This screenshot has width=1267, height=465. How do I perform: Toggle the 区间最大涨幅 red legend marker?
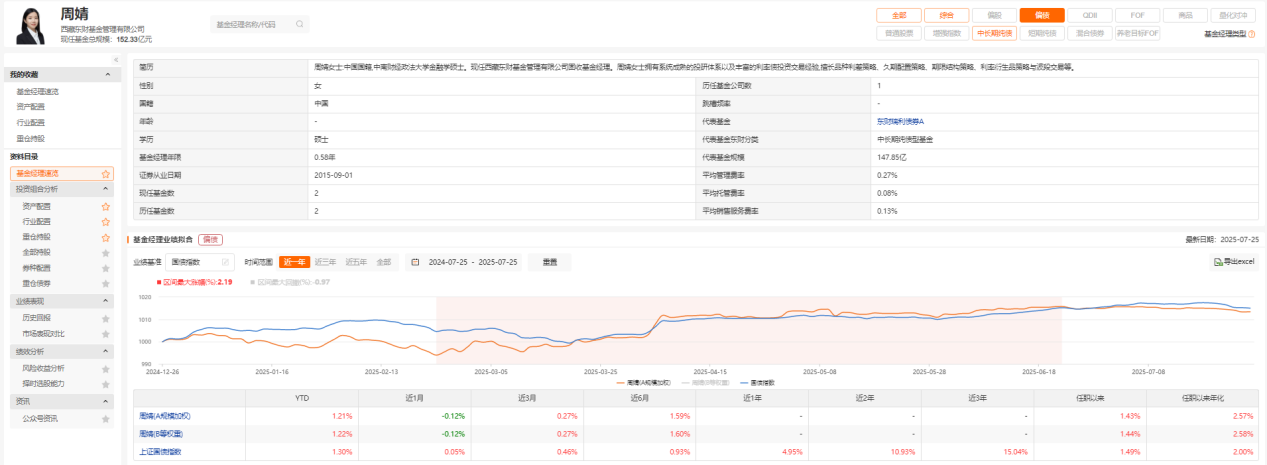click(x=158, y=283)
